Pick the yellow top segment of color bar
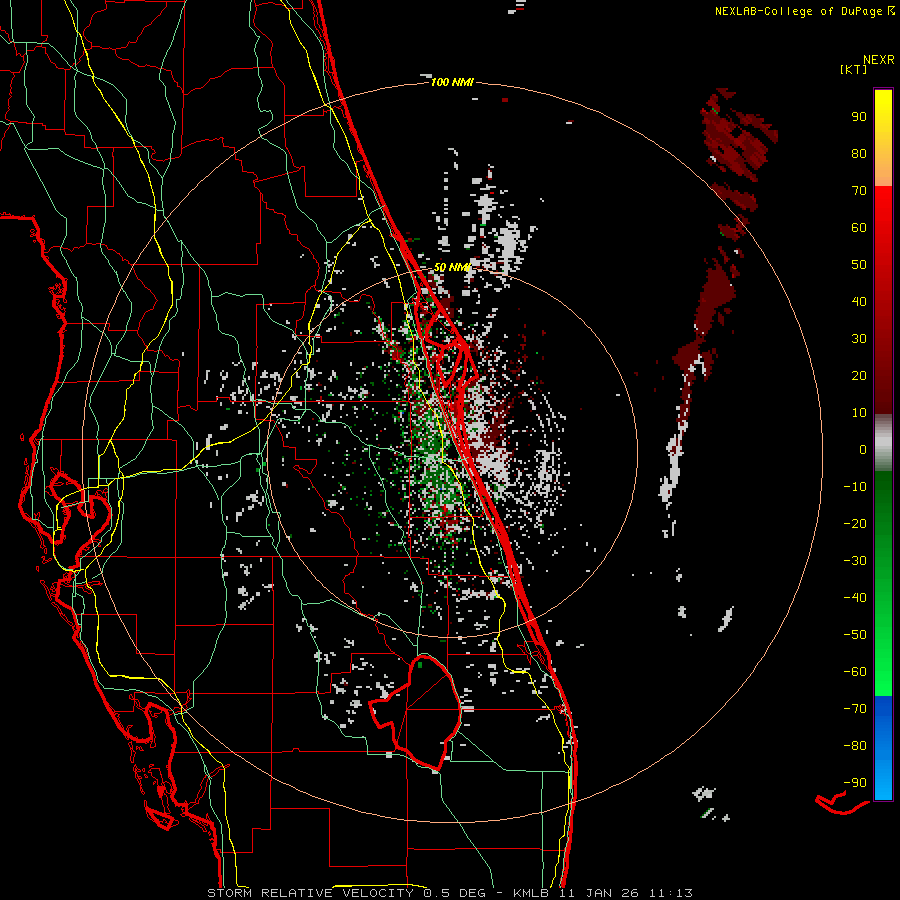 (x=883, y=138)
